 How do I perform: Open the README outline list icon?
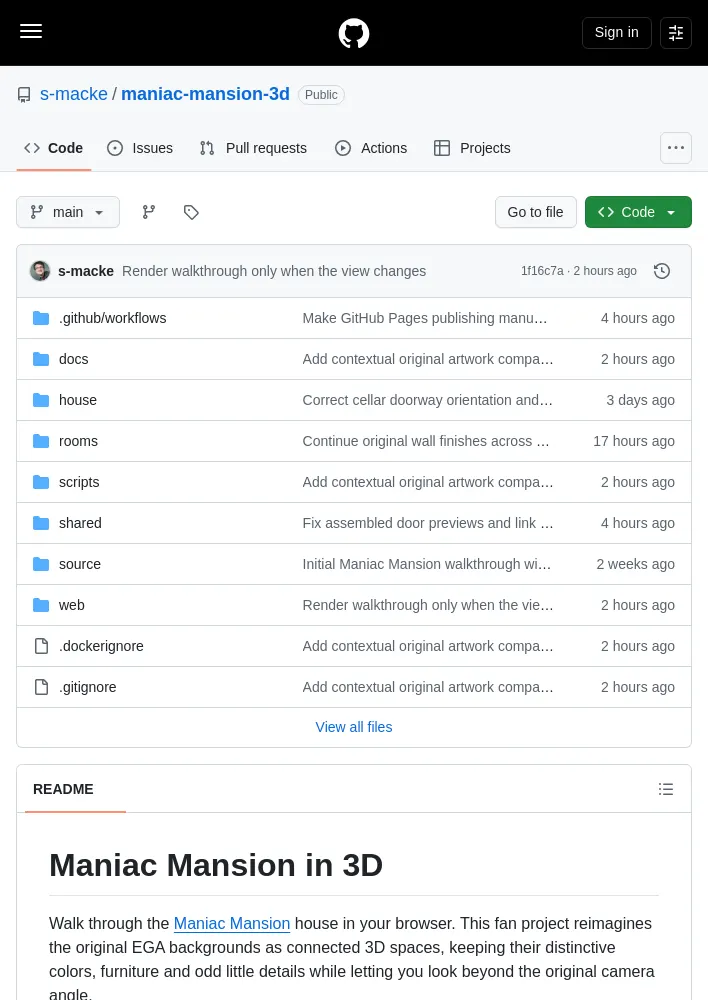click(x=666, y=789)
